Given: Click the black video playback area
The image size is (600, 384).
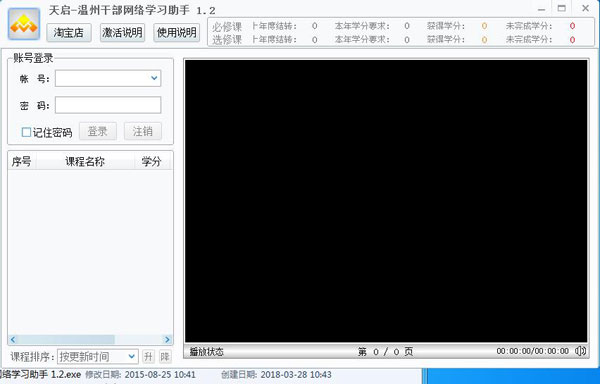Looking at the screenshot, I should coord(386,201).
